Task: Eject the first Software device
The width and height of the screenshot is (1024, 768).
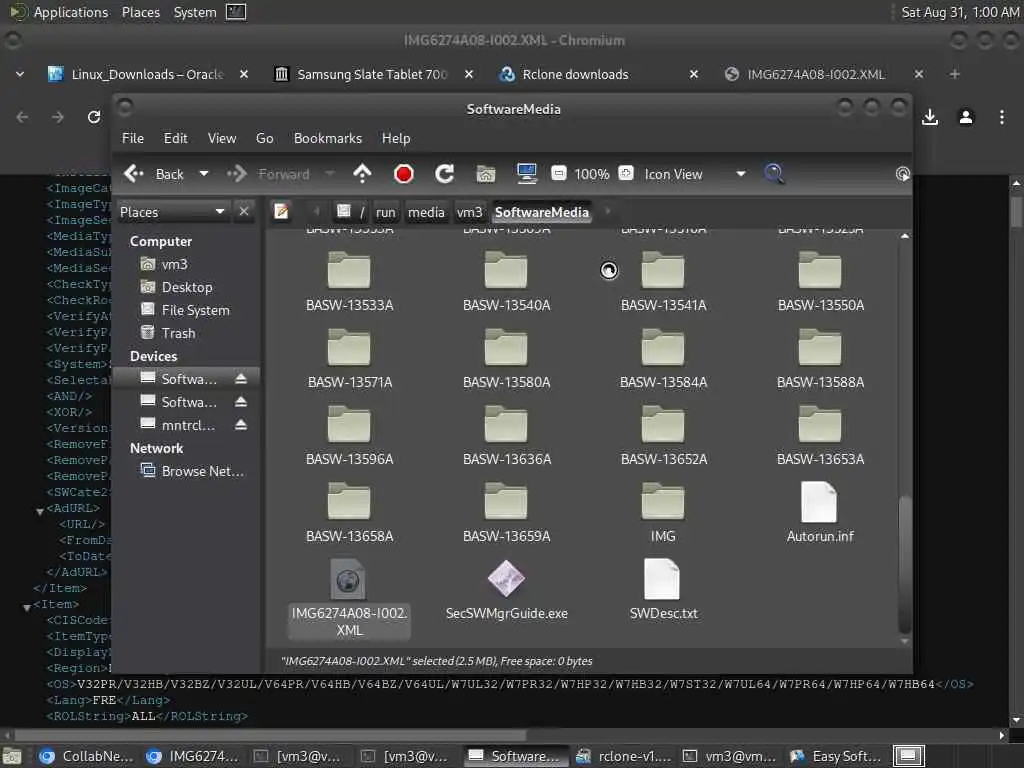Action: (241, 379)
